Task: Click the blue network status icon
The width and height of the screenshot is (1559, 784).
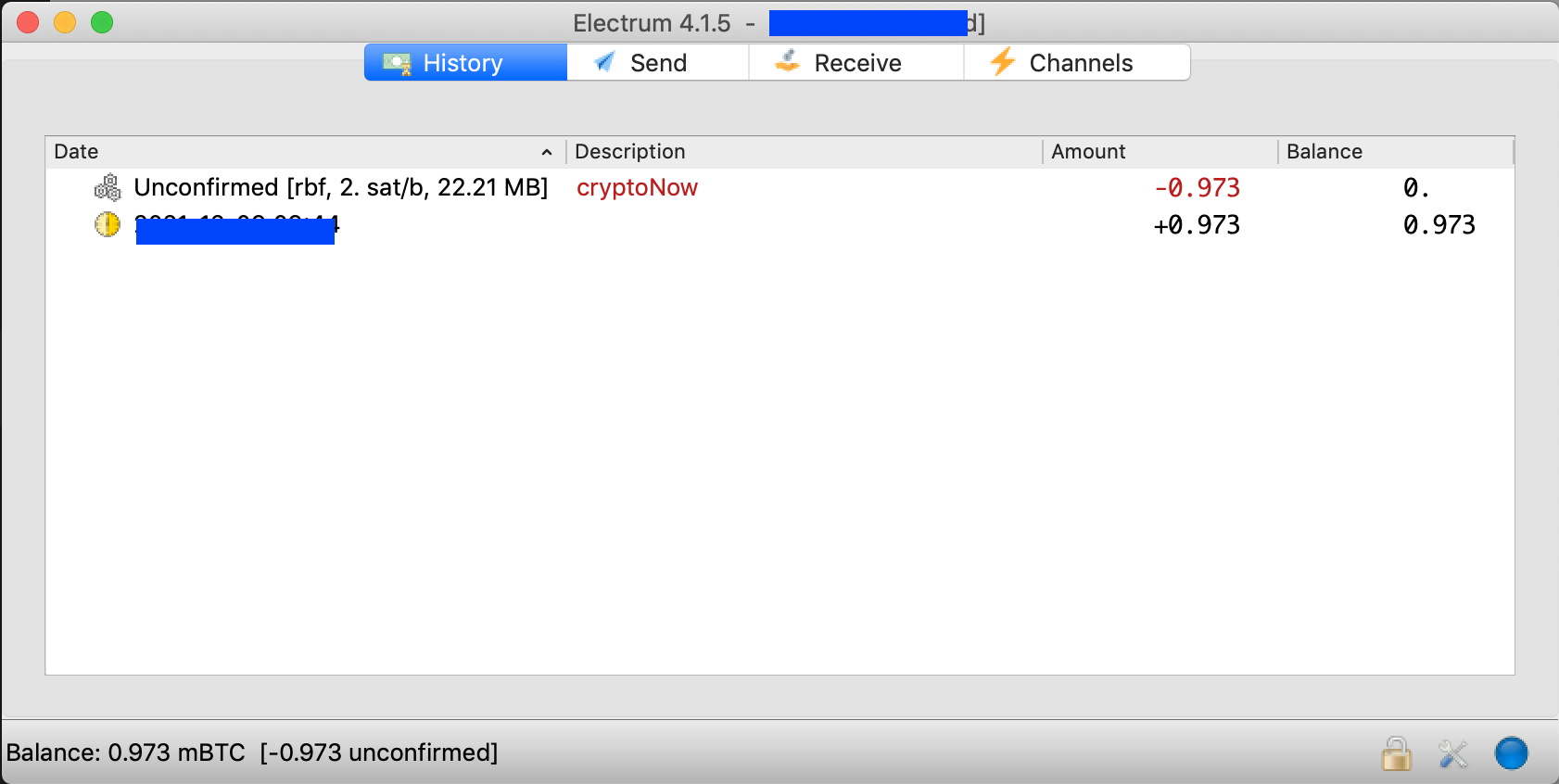Action: (1511, 753)
